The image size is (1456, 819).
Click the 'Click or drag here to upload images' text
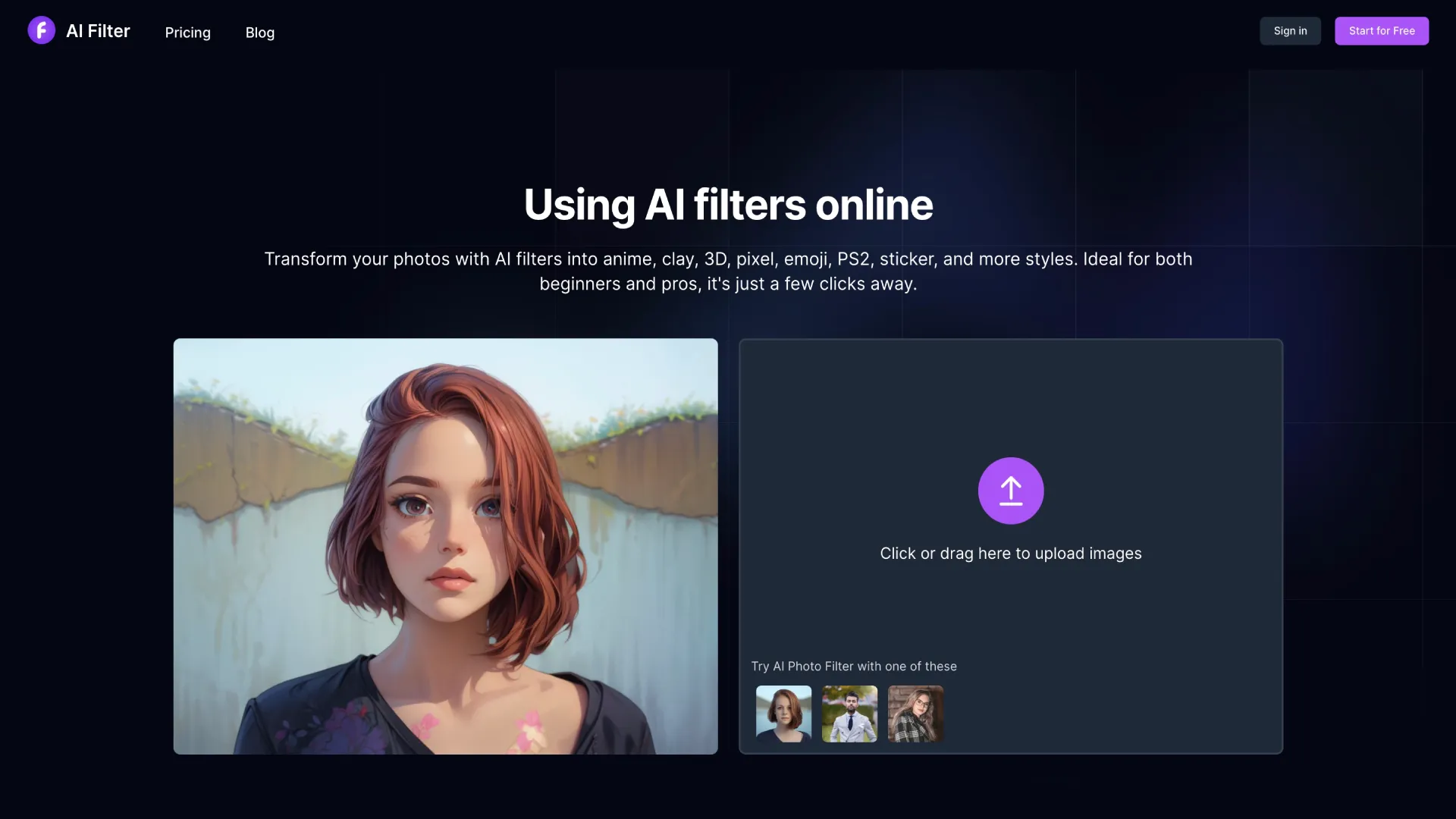(x=1010, y=554)
